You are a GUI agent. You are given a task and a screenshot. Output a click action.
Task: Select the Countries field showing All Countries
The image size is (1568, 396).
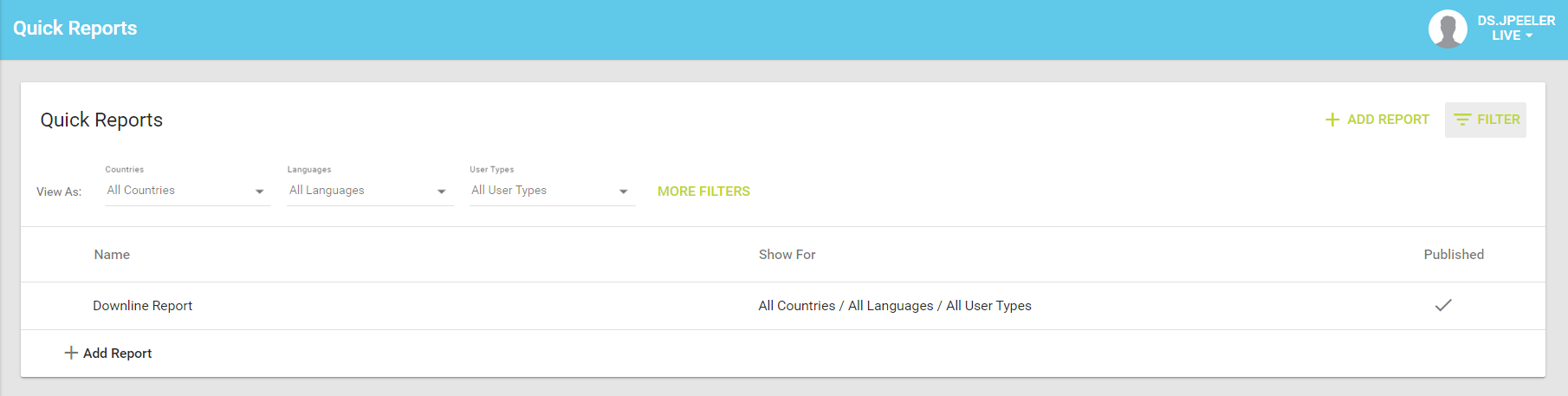pos(187,191)
